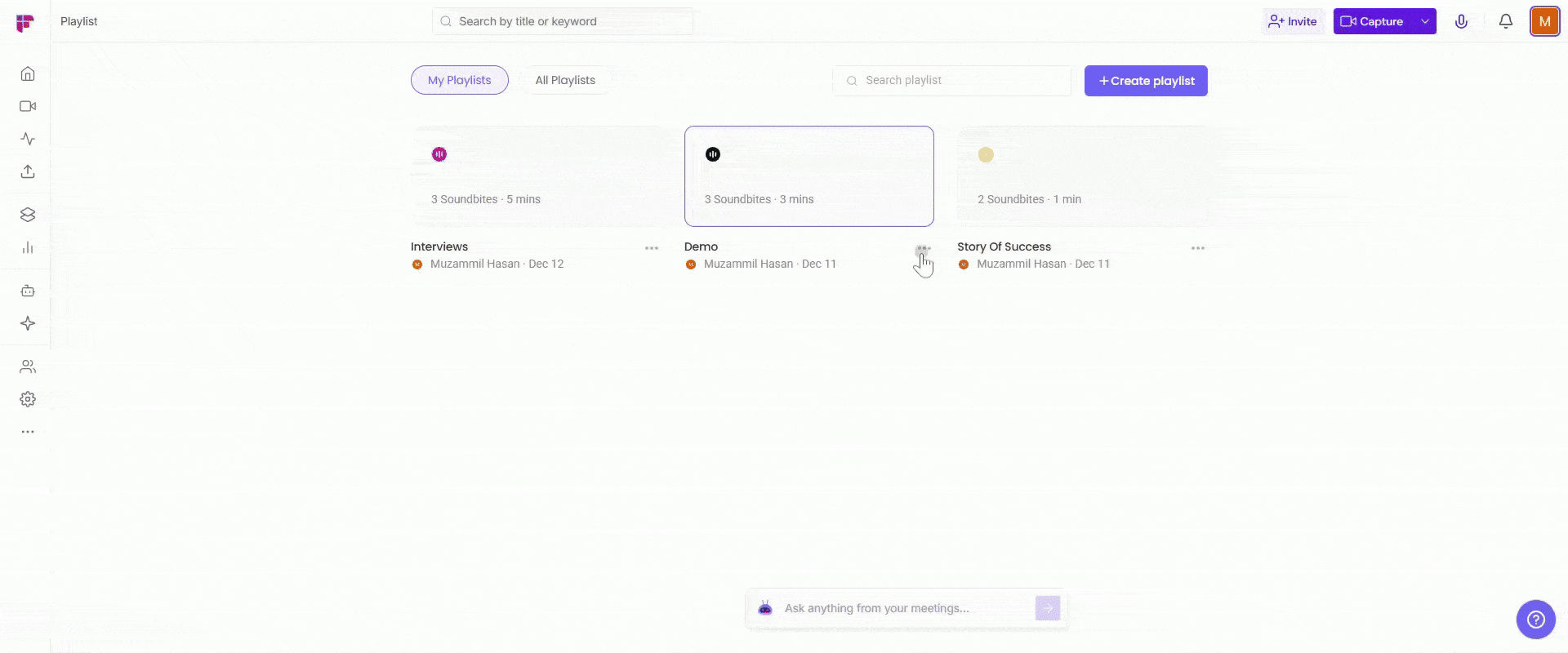The image size is (1568, 653).
Task: Click the Invite button
Action: [x=1293, y=21]
